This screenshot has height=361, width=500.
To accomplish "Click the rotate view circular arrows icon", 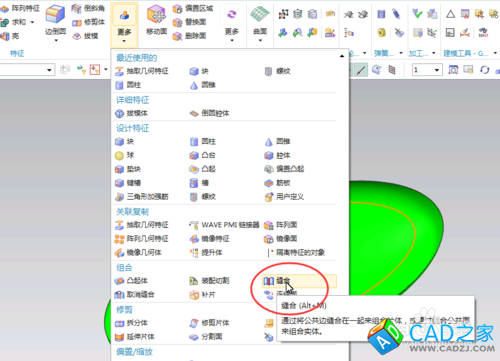I will (485, 70).
